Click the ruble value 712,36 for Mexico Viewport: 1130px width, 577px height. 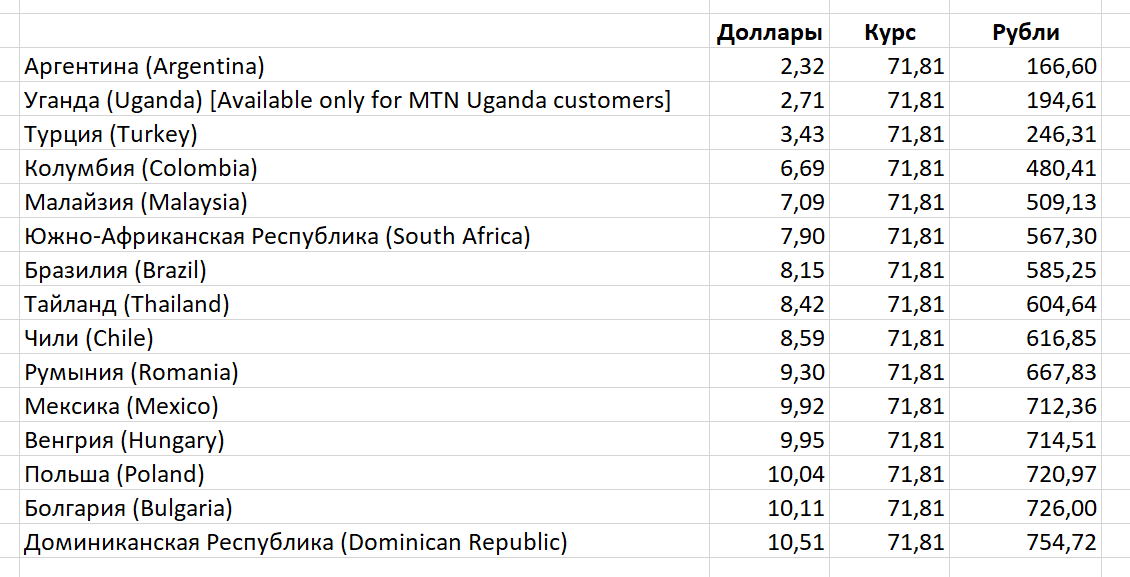(x=1026, y=406)
